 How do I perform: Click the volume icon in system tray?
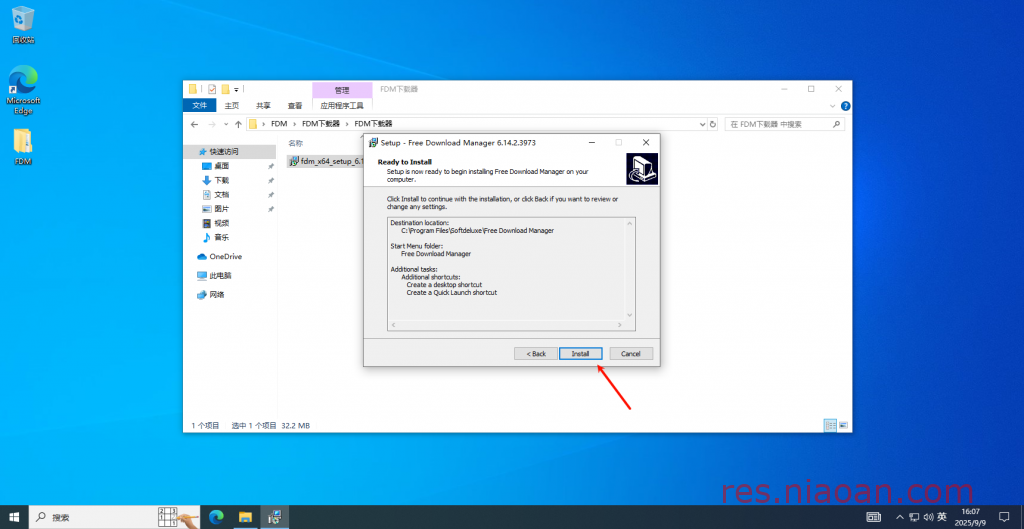click(927, 517)
